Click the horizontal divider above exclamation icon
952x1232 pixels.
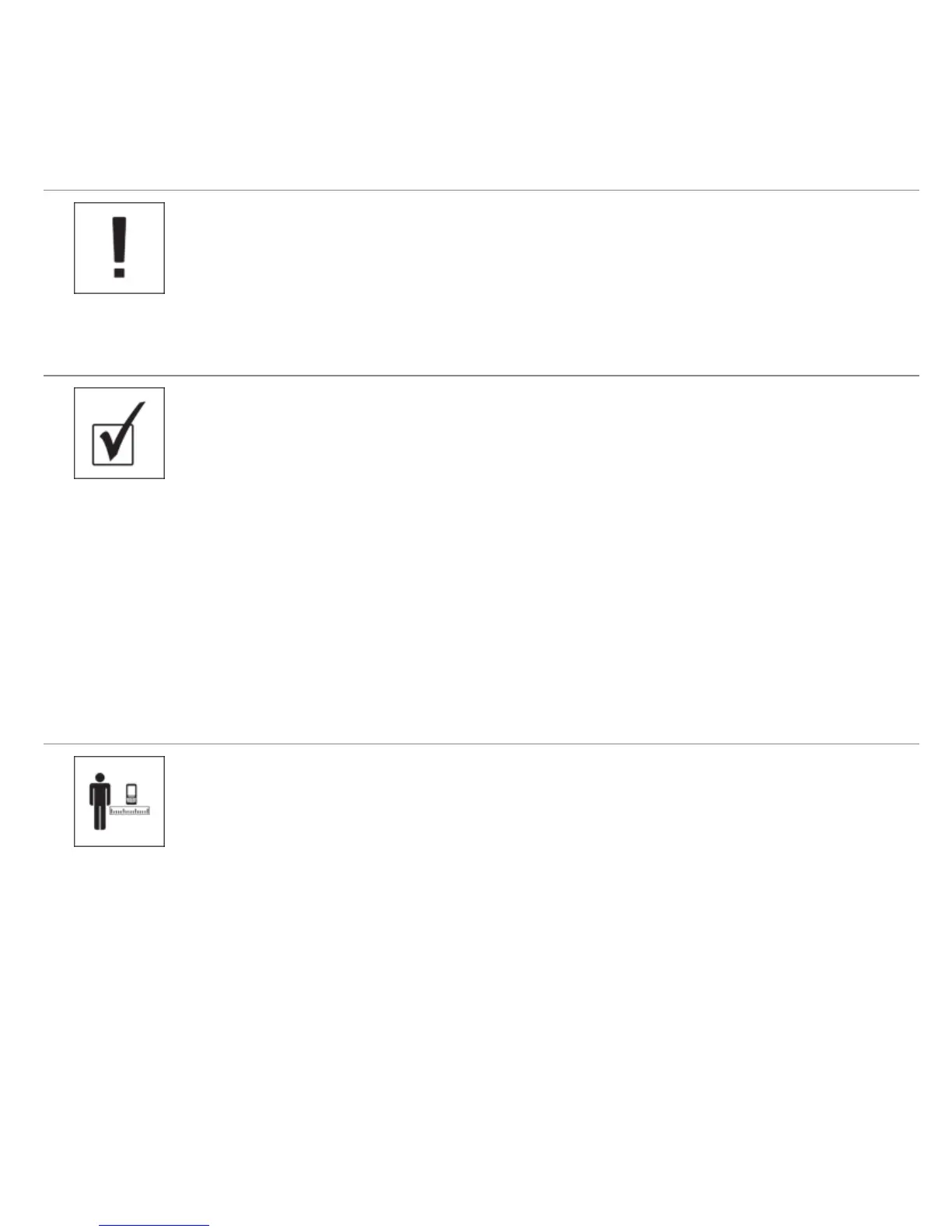pyautogui.click(x=481, y=190)
